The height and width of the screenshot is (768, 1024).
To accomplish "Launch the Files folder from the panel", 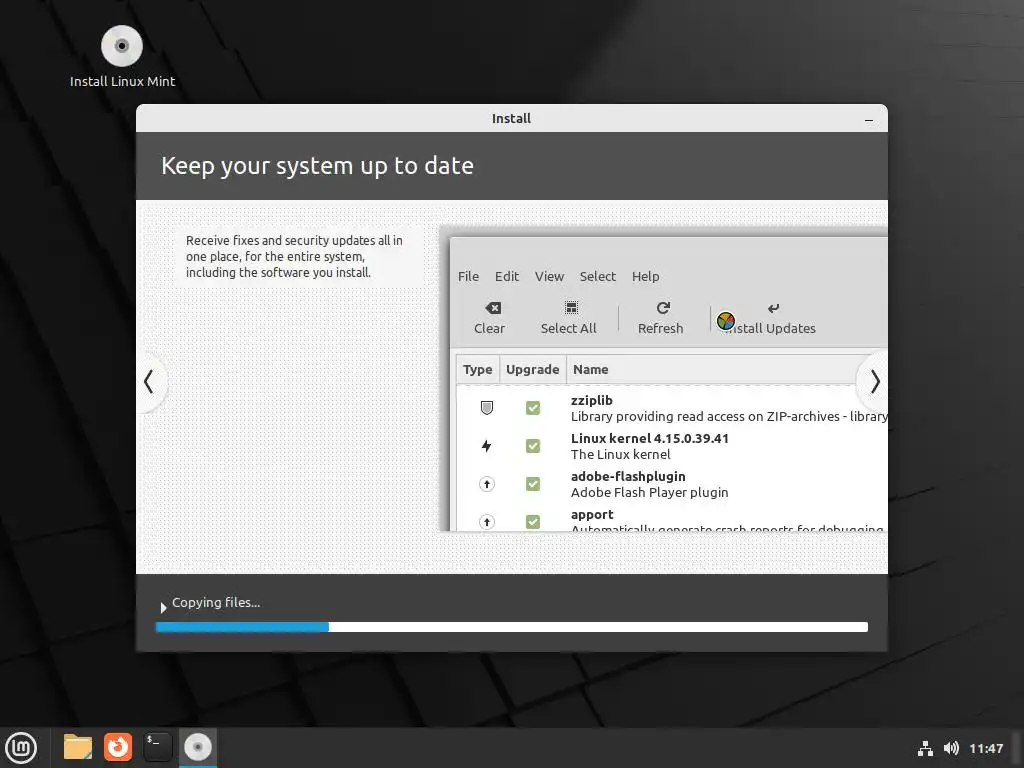I will click(x=78, y=747).
